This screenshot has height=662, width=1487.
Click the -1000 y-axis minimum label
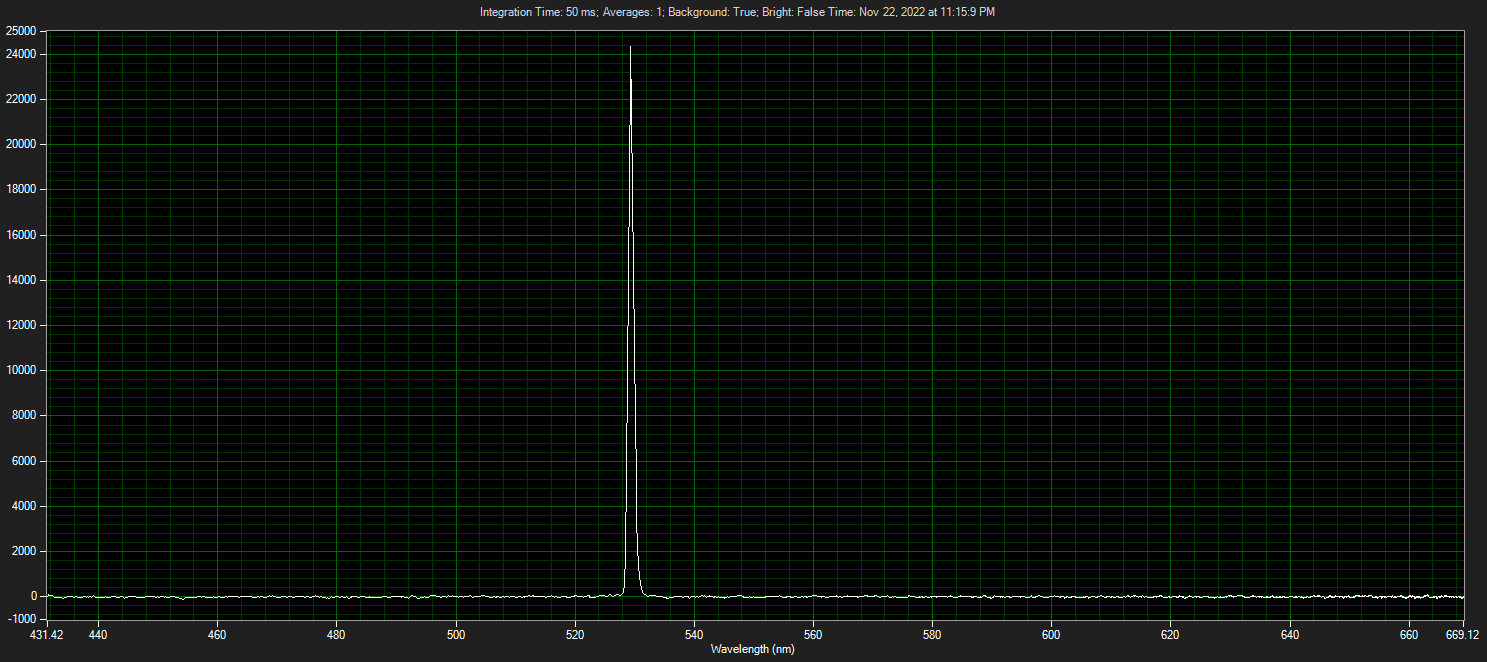[21, 619]
